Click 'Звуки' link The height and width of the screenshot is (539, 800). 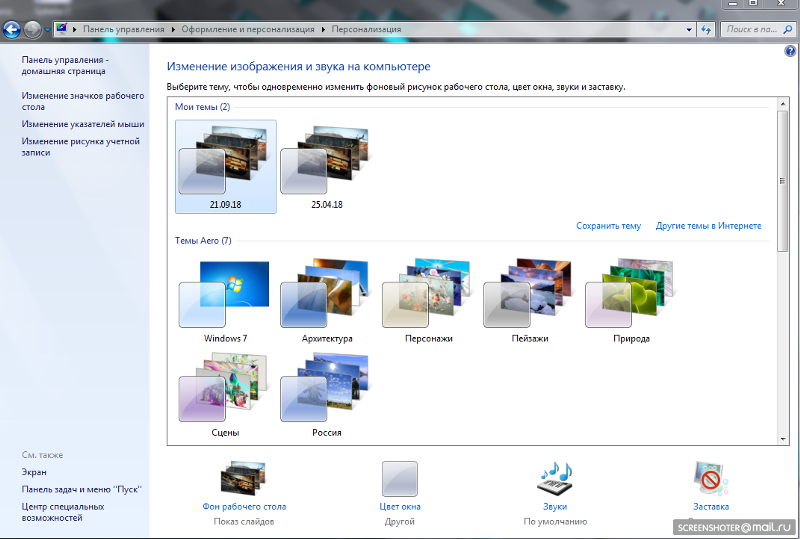click(555, 506)
